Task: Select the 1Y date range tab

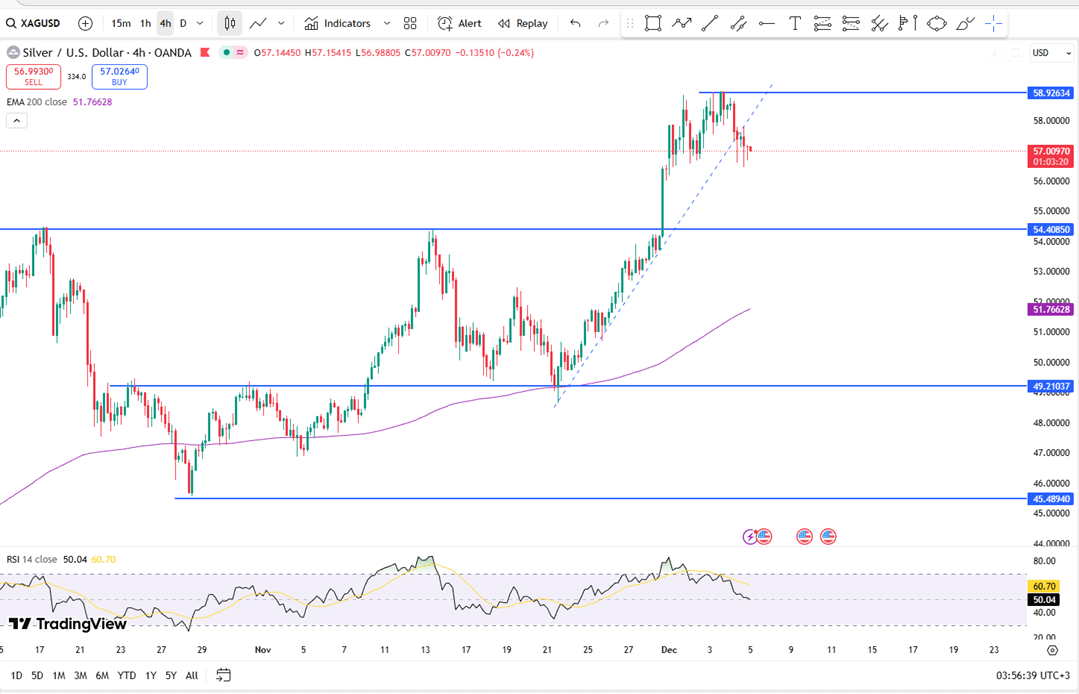Action: (x=151, y=675)
